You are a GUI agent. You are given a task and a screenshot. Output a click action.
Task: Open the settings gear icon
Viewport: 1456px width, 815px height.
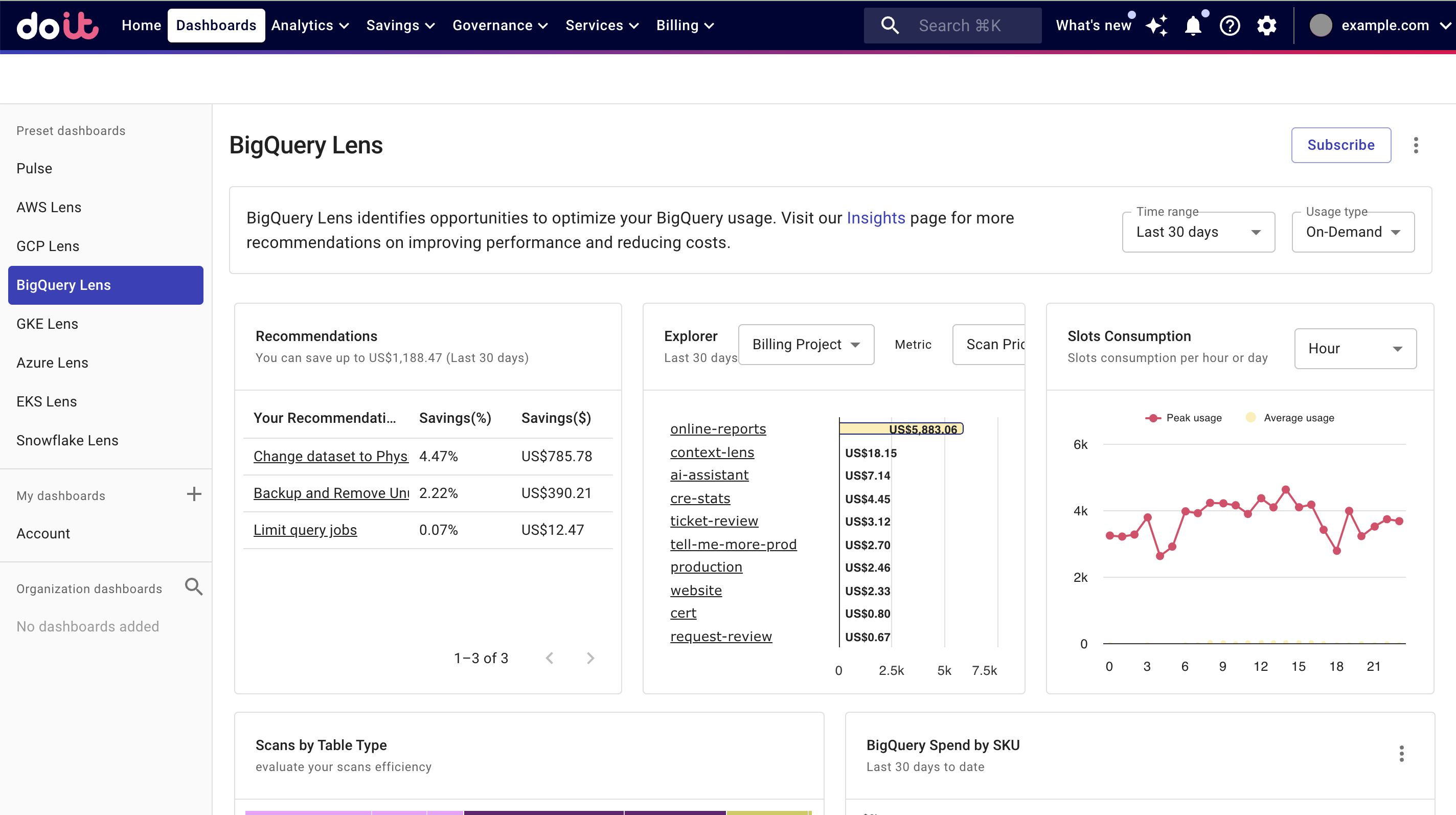1267,26
